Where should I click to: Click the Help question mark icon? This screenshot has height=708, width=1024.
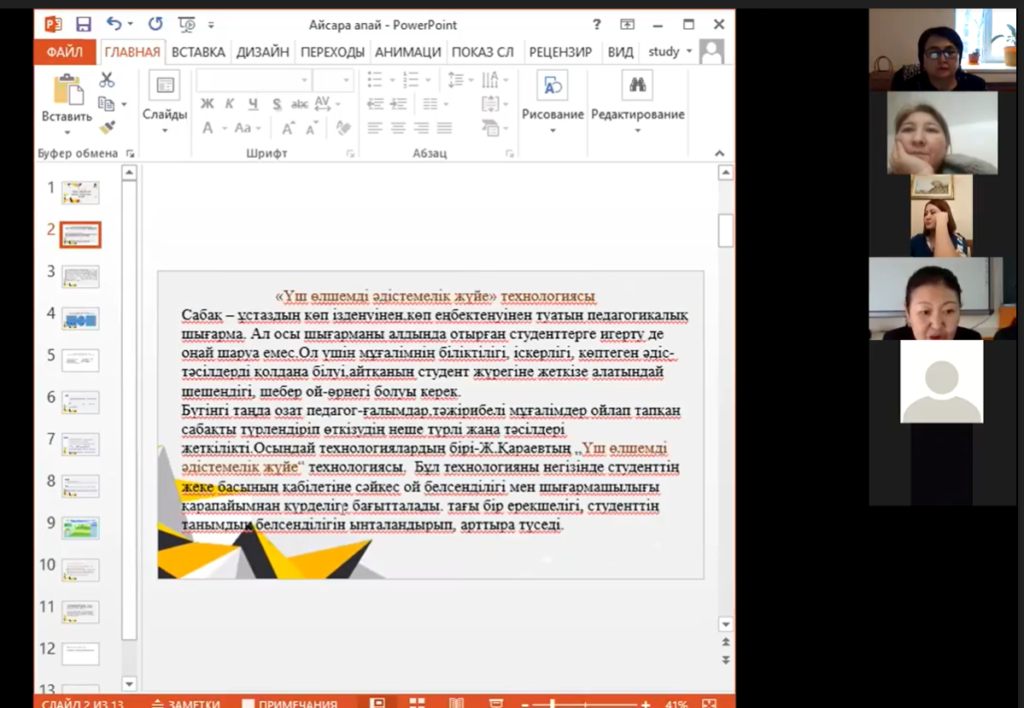tap(597, 24)
